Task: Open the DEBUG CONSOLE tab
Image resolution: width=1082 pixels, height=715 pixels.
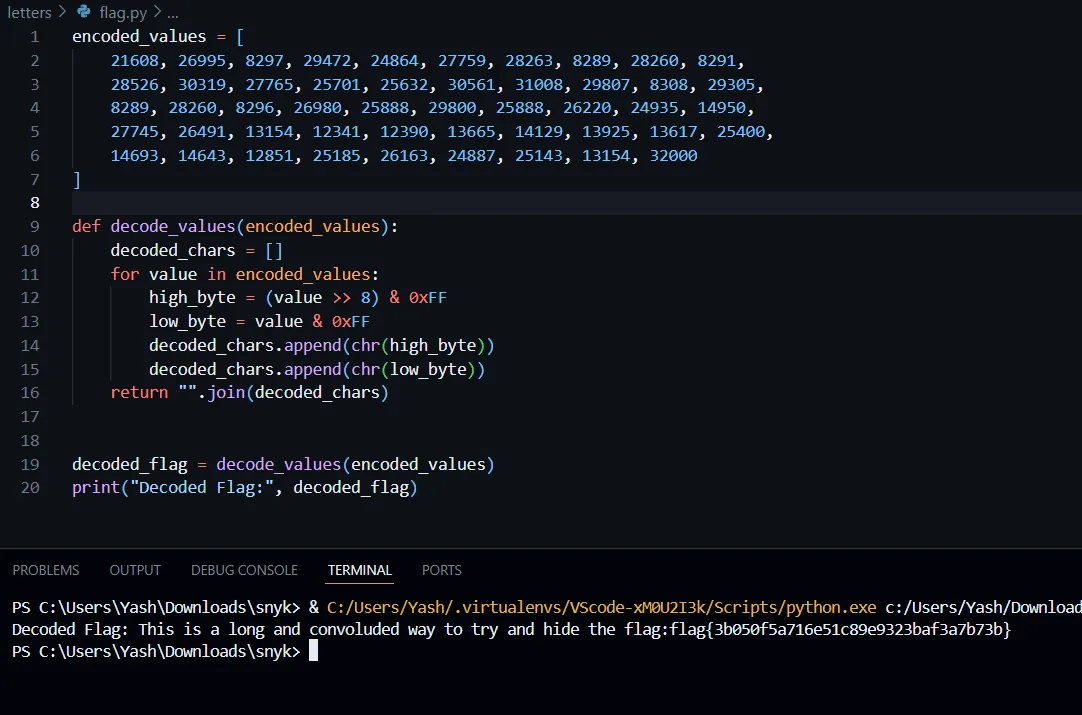Action: click(244, 570)
